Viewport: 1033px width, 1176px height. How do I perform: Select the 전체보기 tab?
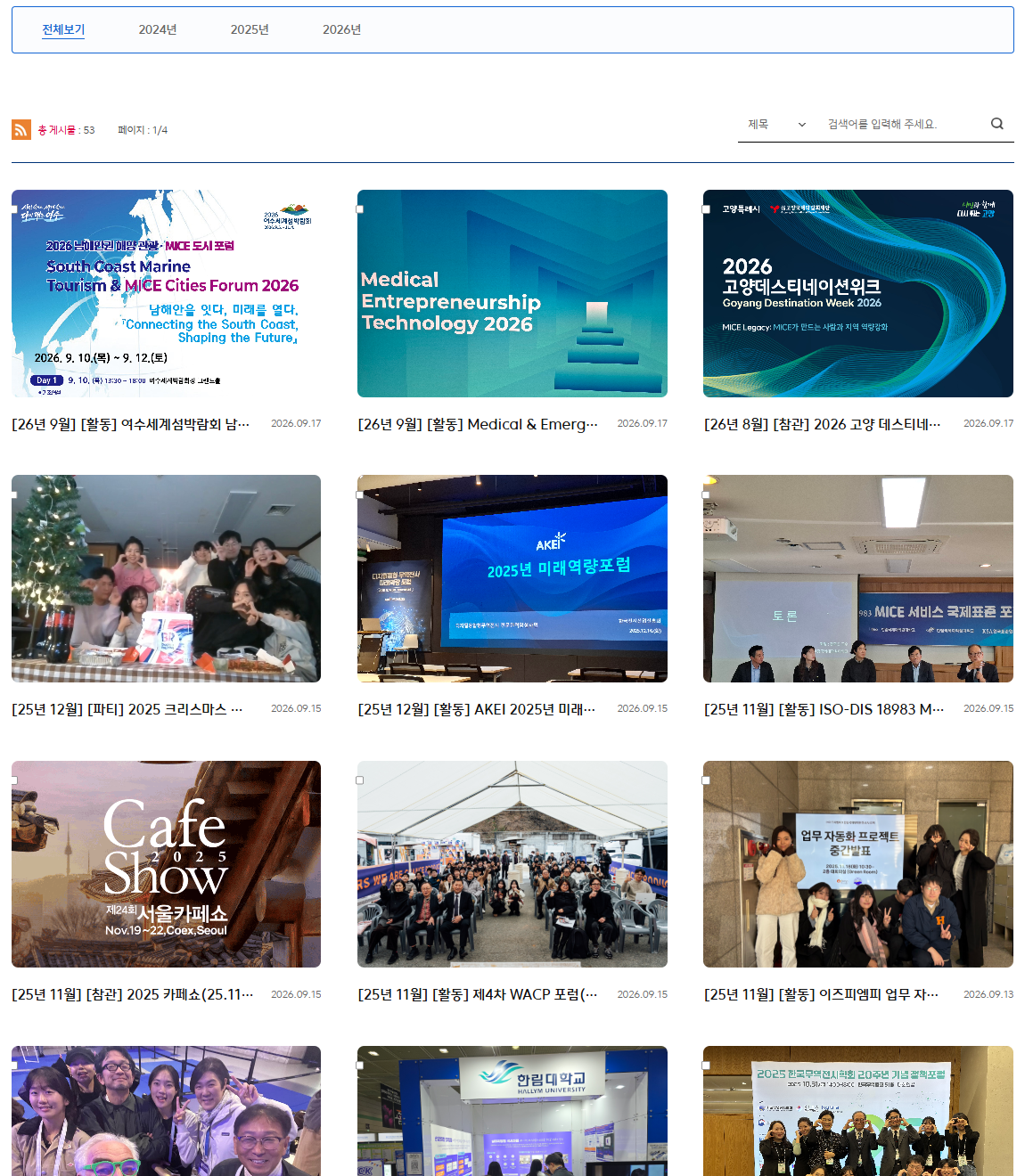[x=63, y=29]
